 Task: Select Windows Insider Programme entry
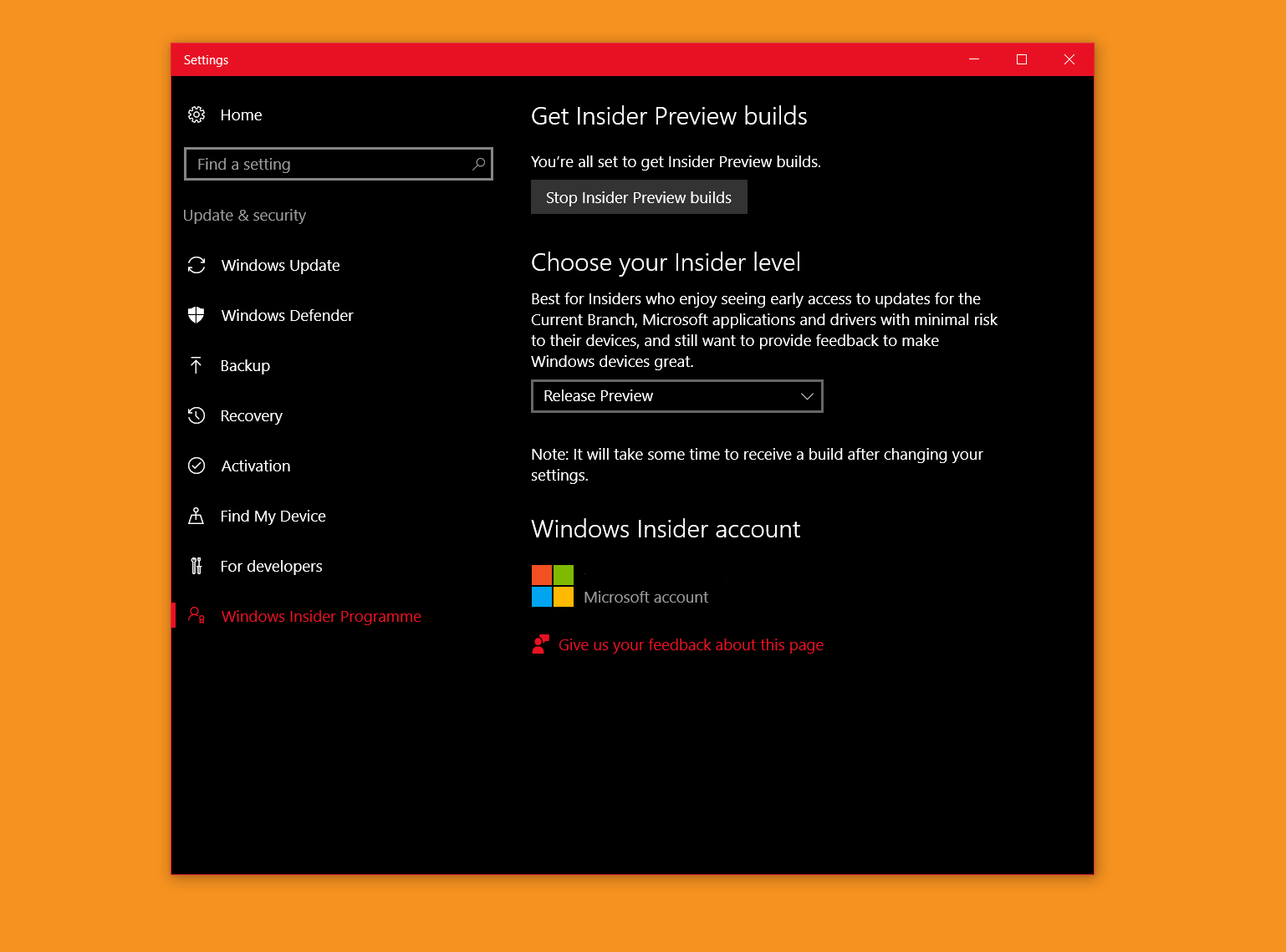point(321,616)
